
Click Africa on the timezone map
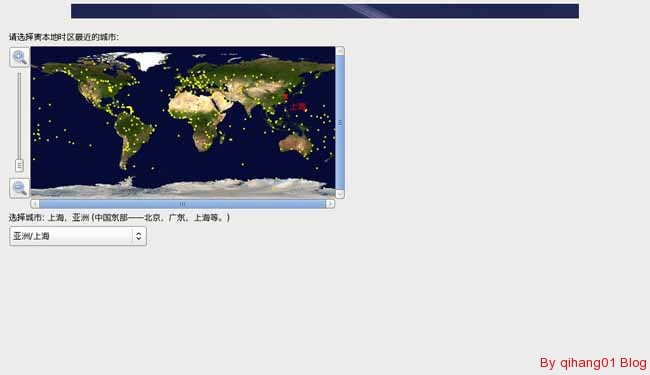click(x=198, y=118)
